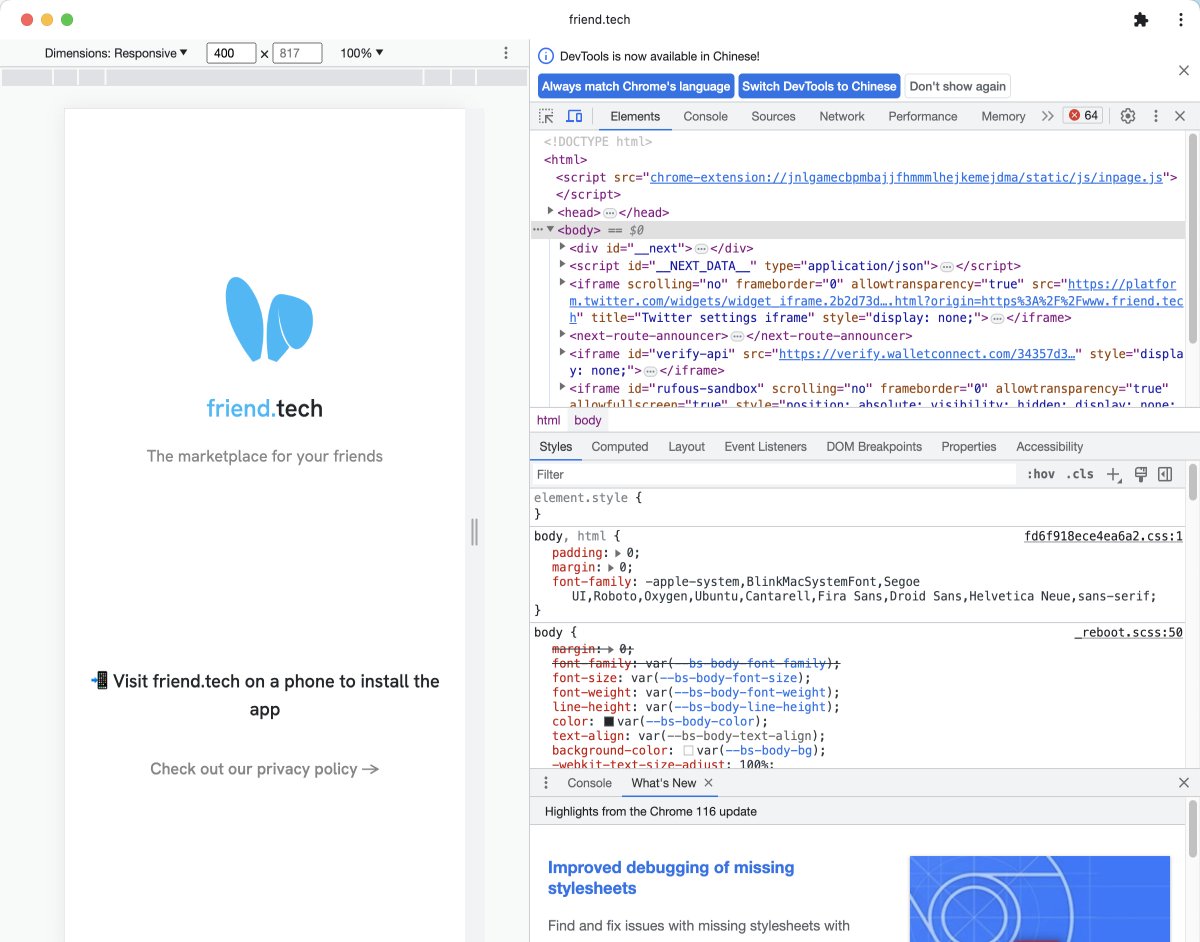Expand the Twitter settings iframe node
The width and height of the screenshot is (1200, 942).
(563, 283)
